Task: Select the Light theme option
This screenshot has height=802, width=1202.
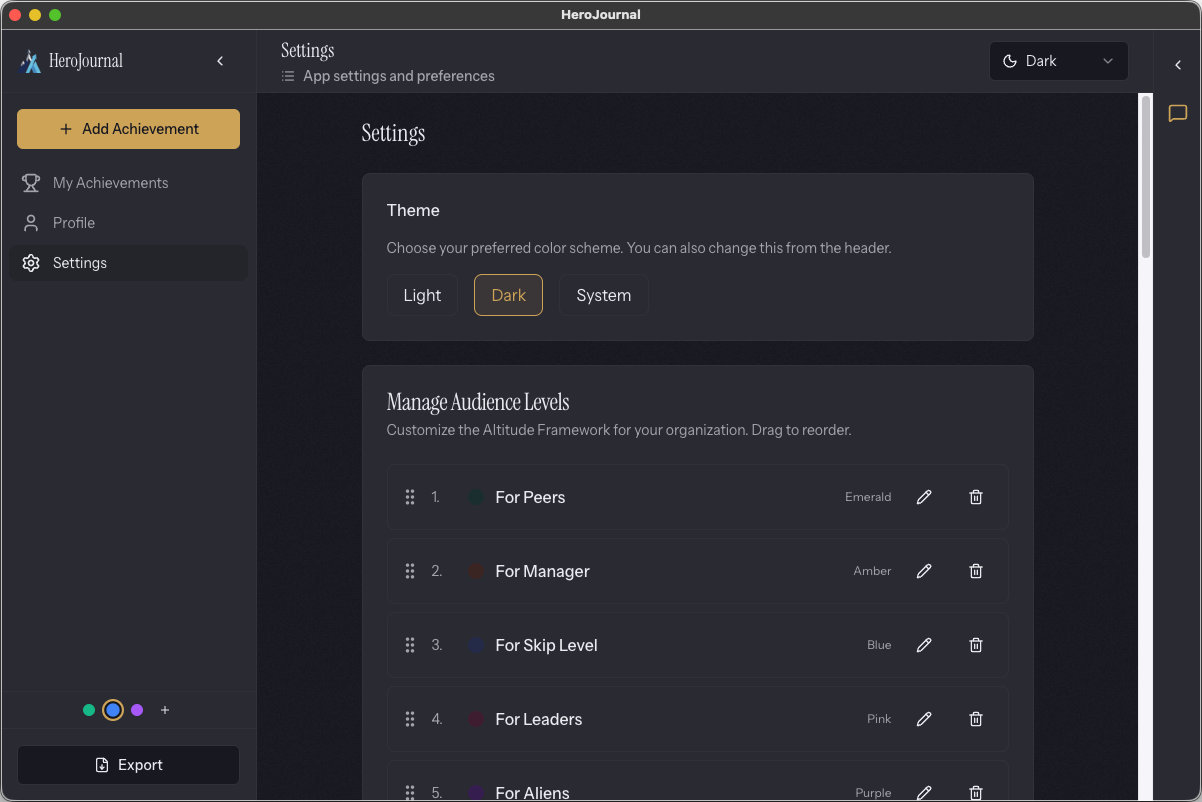Action: [x=422, y=295]
